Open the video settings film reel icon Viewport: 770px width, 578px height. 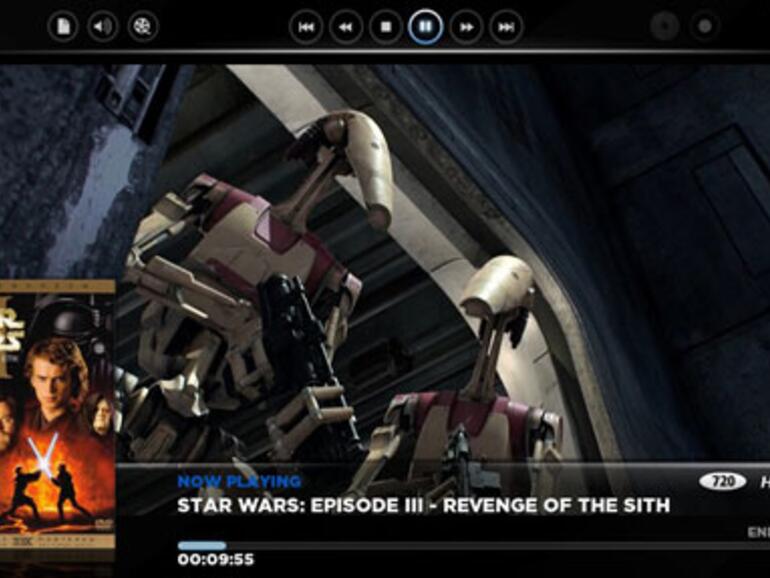(143, 26)
